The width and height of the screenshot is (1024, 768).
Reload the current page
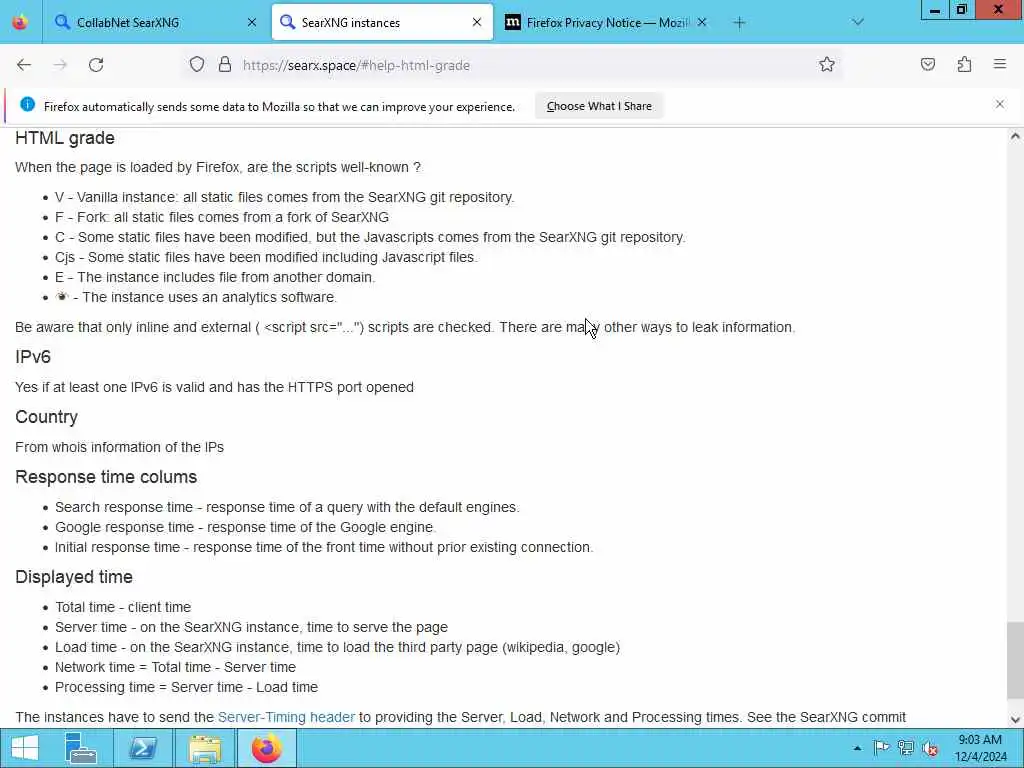(x=96, y=65)
